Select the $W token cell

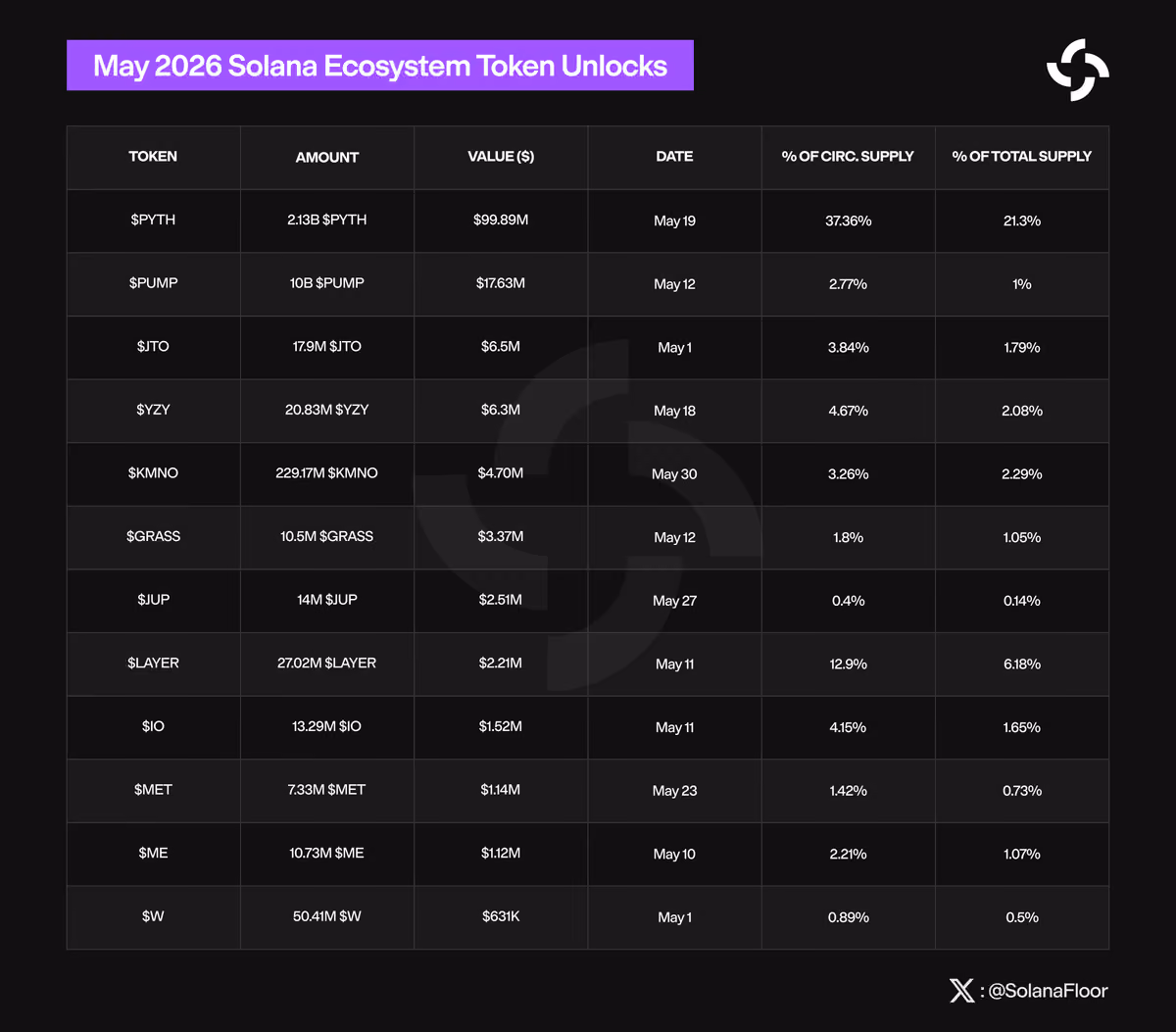(x=153, y=915)
